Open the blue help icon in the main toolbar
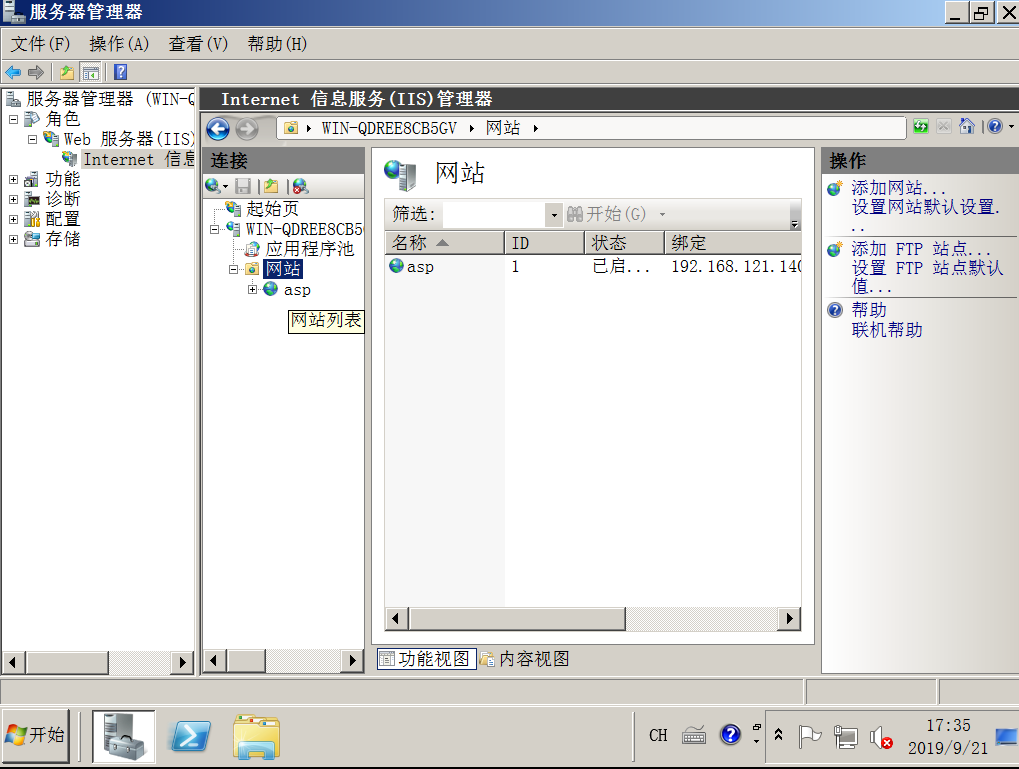Image resolution: width=1019 pixels, height=769 pixels. click(120, 72)
